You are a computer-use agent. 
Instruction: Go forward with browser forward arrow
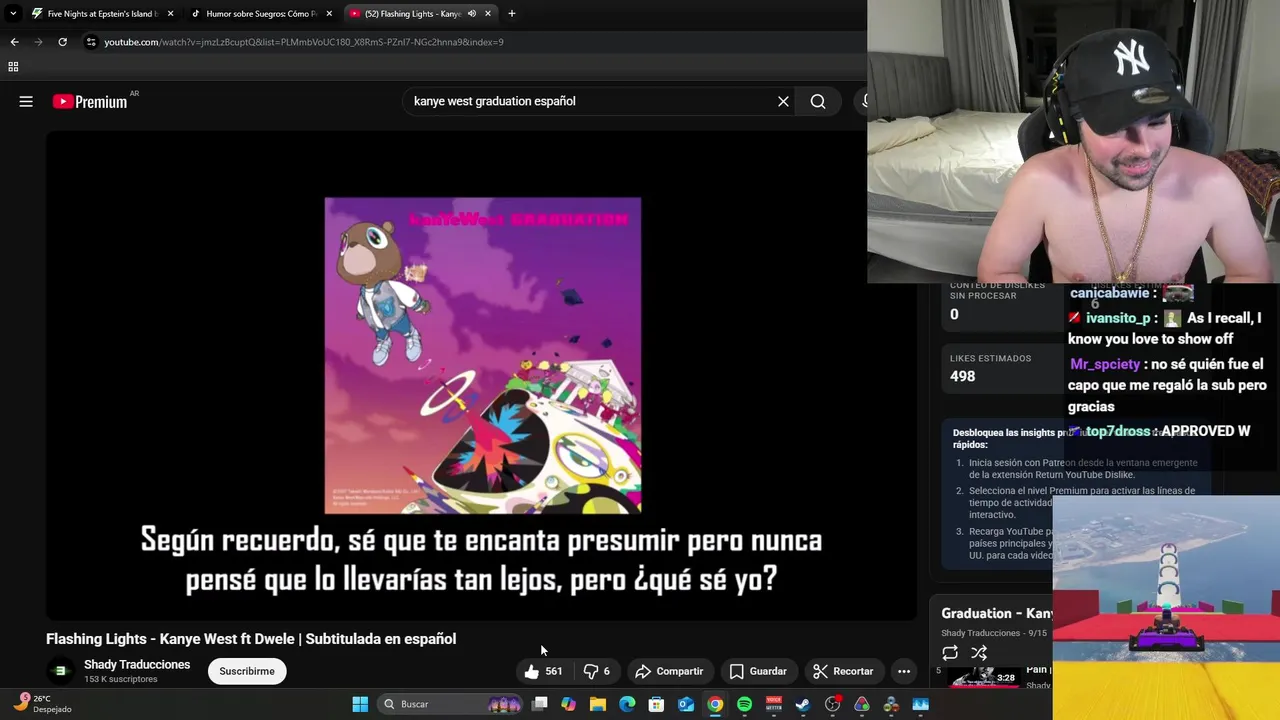(38, 42)
